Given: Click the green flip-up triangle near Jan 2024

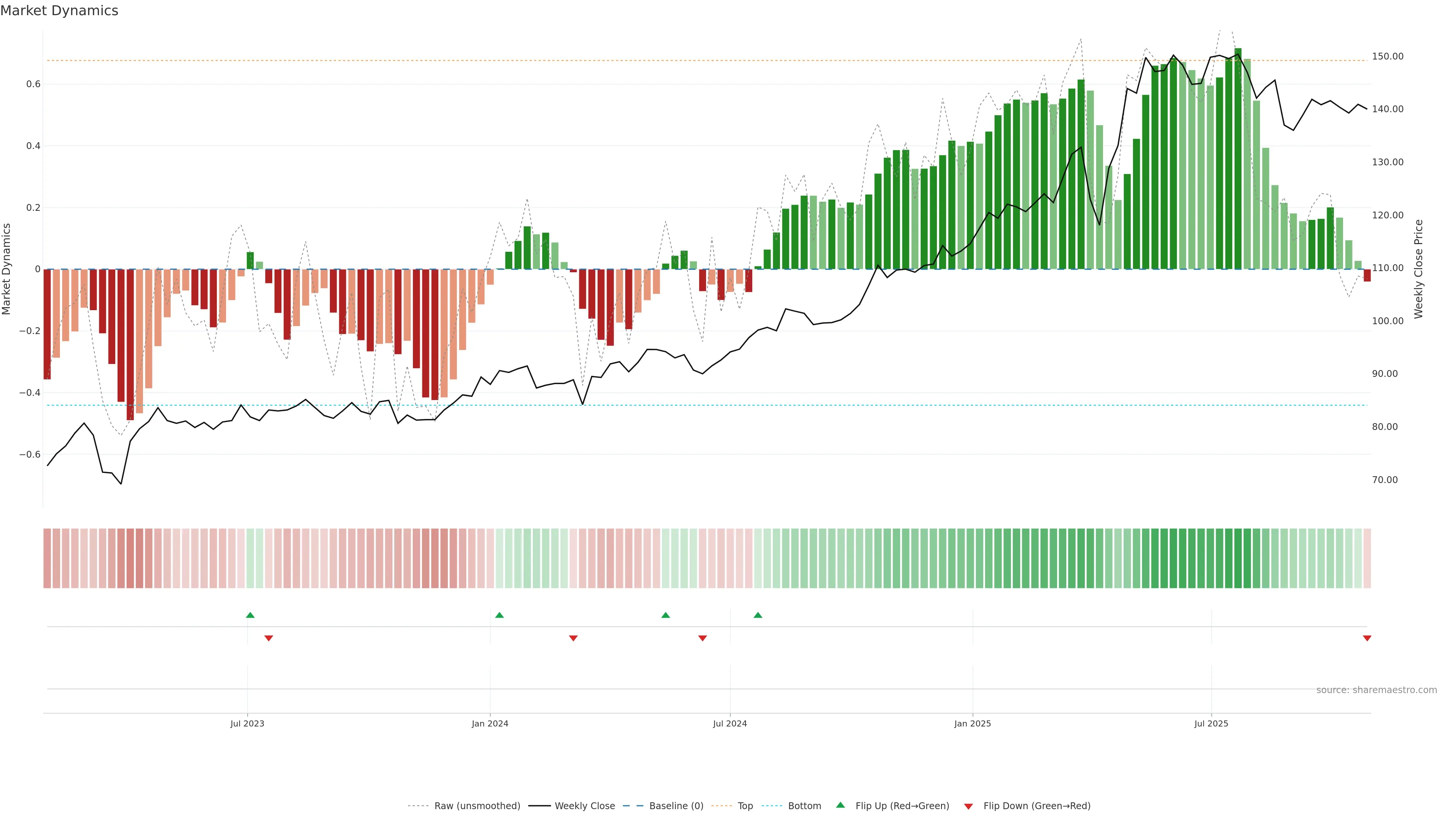Looking at the screenshot, I should pyautogui.click(x=499, y=615).
